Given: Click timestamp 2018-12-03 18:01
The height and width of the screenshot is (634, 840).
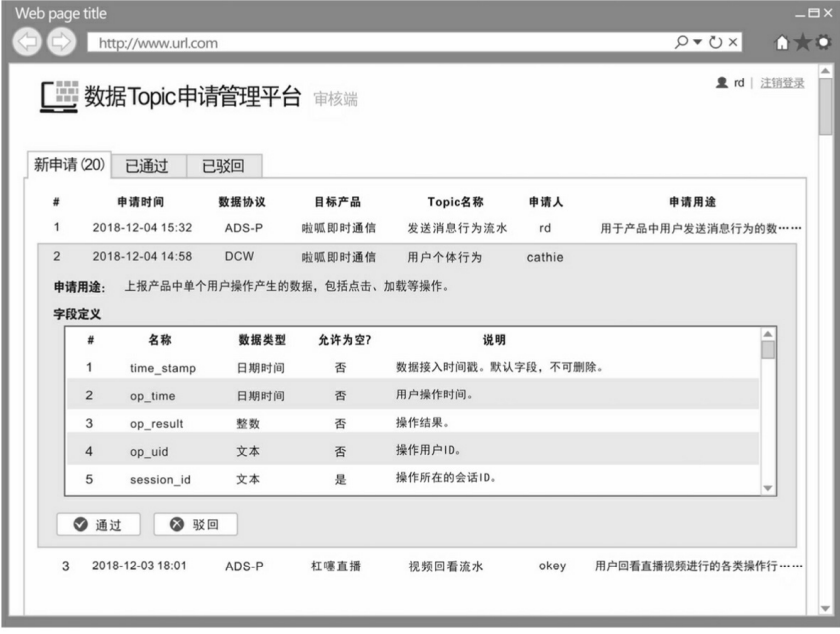Looking at the screenshot, I should 139,566.
